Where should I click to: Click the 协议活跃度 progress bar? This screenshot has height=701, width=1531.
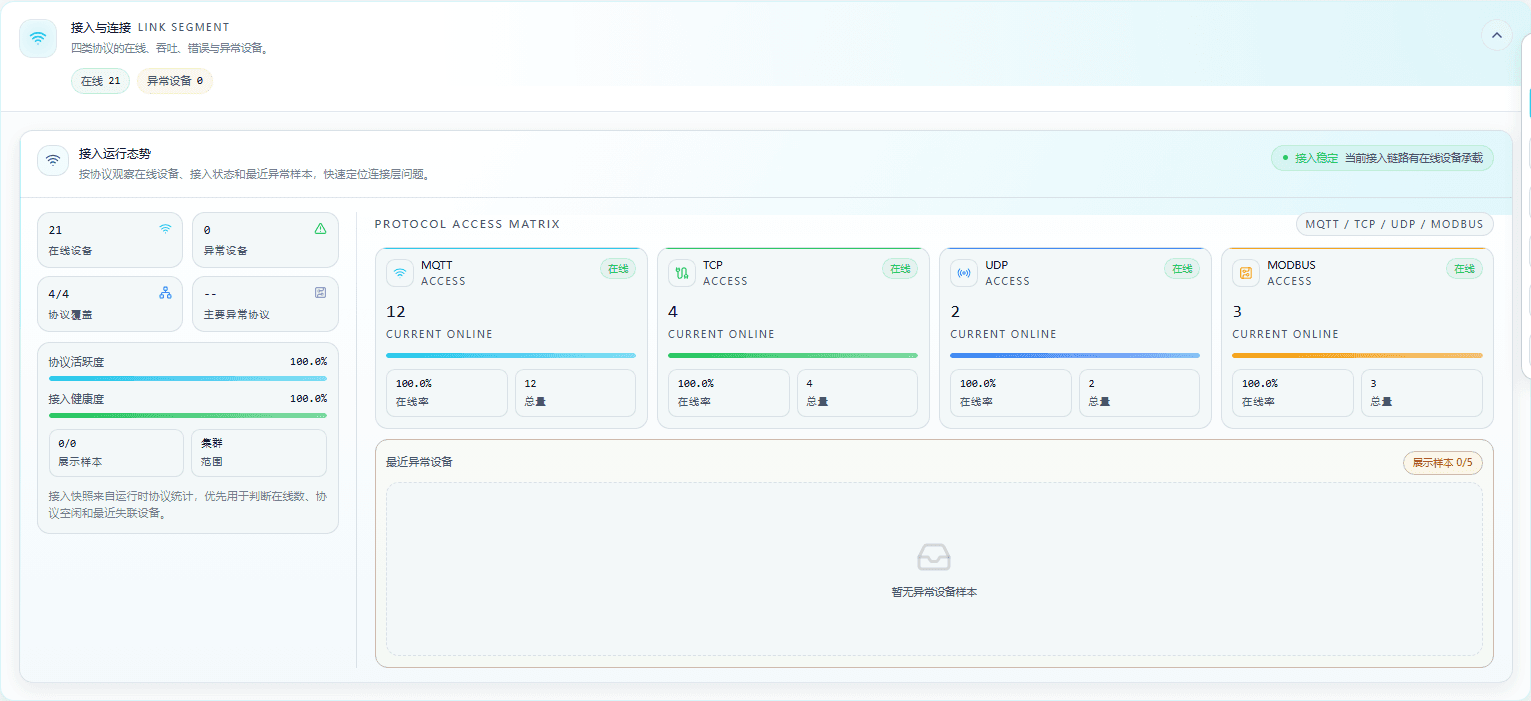pos(188,379)
